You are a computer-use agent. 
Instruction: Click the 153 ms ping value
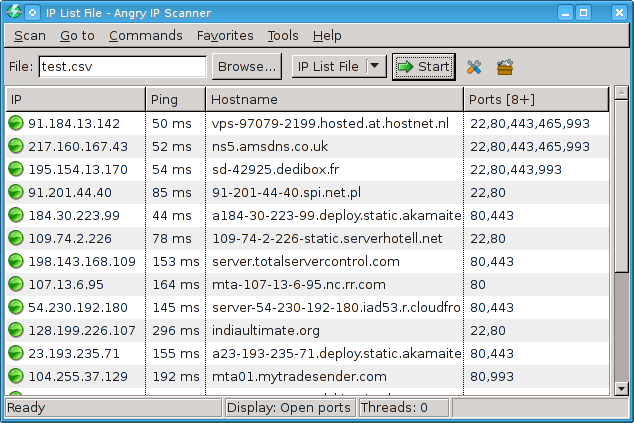click(175, 262)
